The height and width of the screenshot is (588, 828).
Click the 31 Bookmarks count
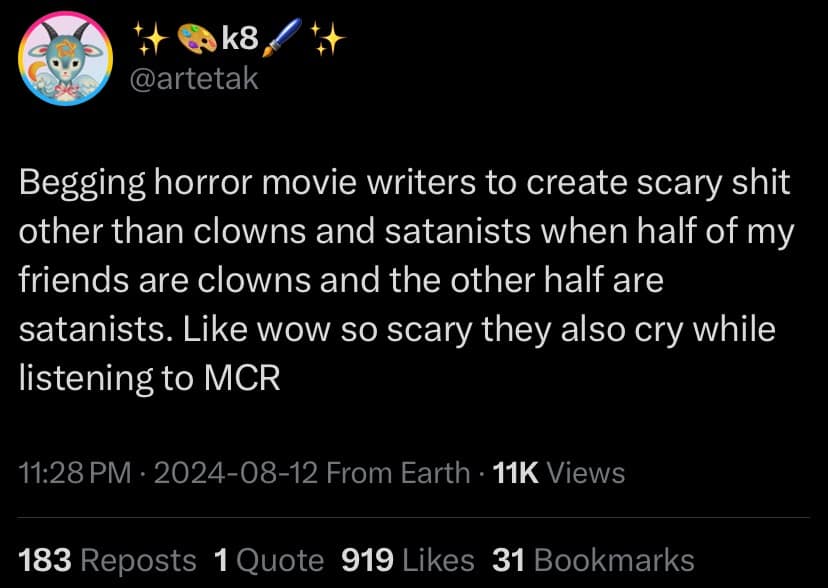pos(592,560)
